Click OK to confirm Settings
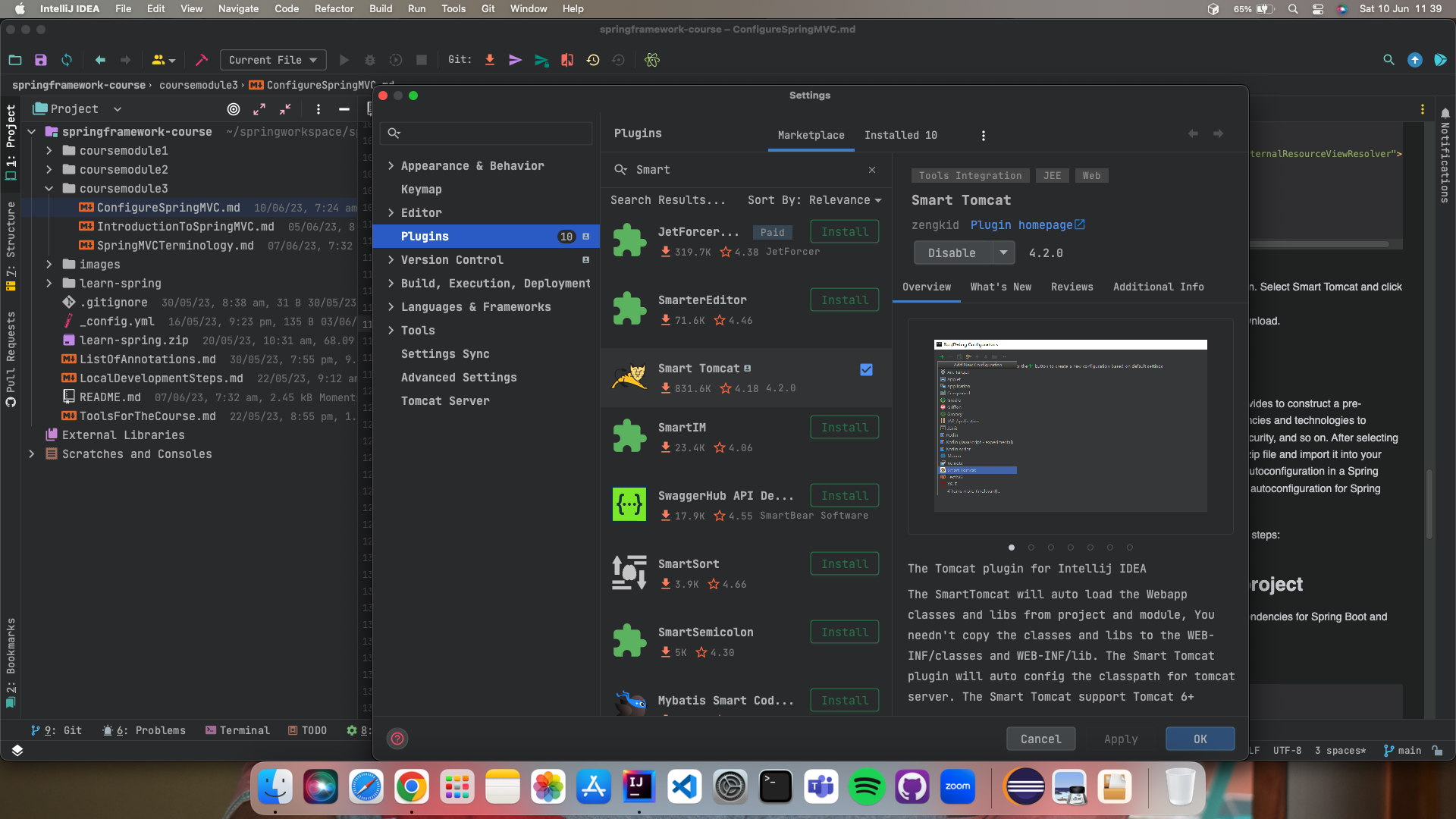Screen dimensions: 1456x819 (1200, 739)
